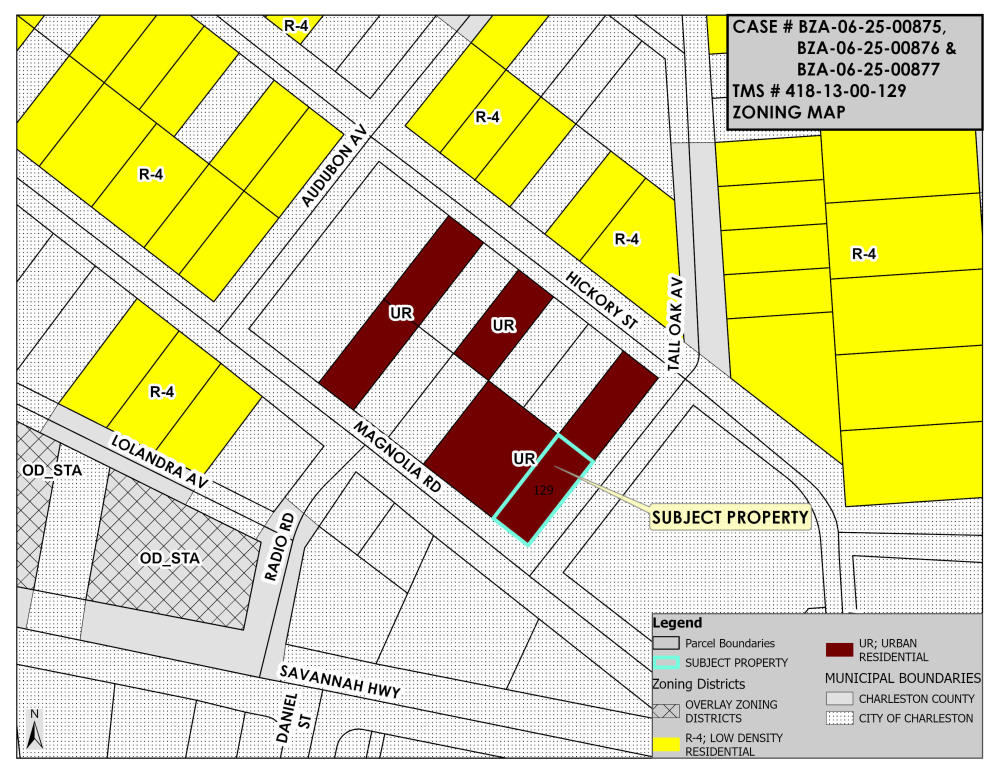Click the RADIO RD street label
Viewport: 1000px width, 773px height.
(280, 547)
